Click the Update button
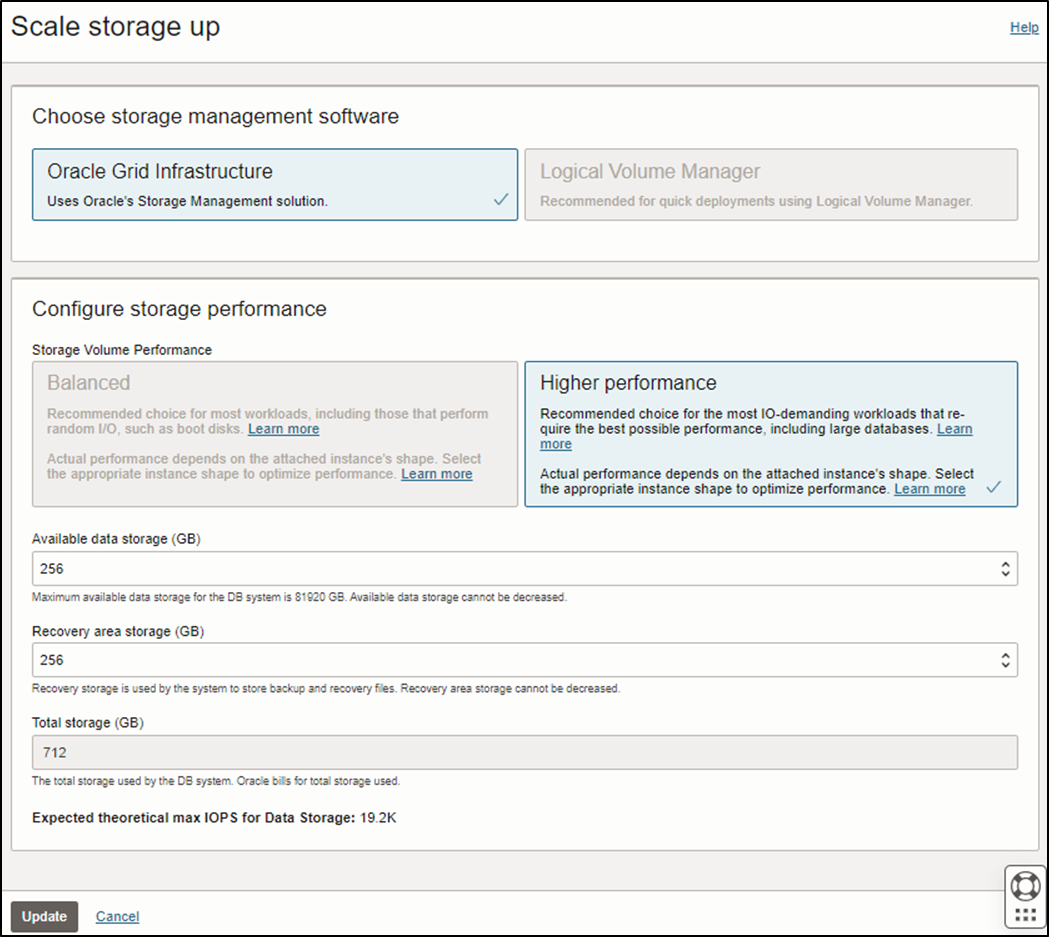Image resolution: width=1049 pixels, height=937 pixels. 44,916
